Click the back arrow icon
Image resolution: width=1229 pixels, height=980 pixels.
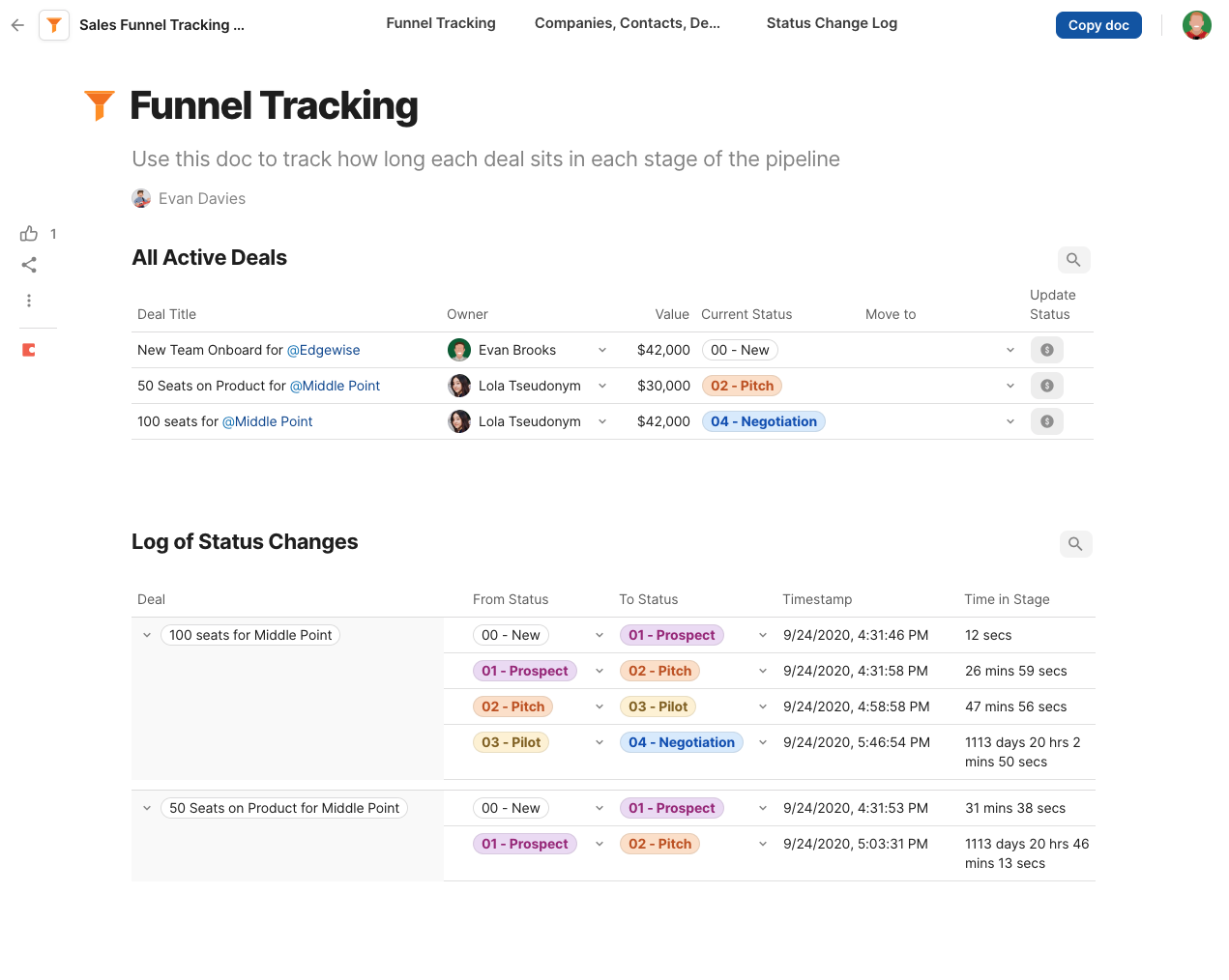coord(17,25)
